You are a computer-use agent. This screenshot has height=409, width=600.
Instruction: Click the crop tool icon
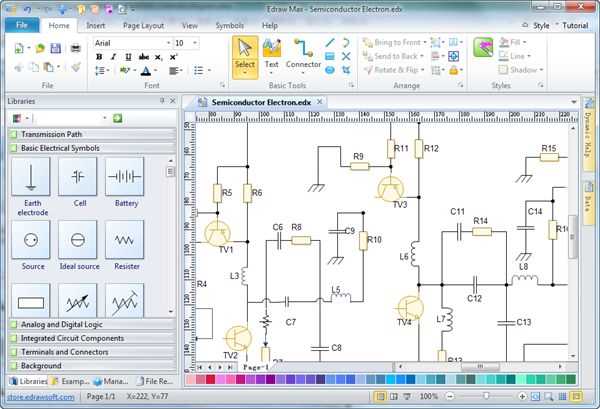coord(346,70)
